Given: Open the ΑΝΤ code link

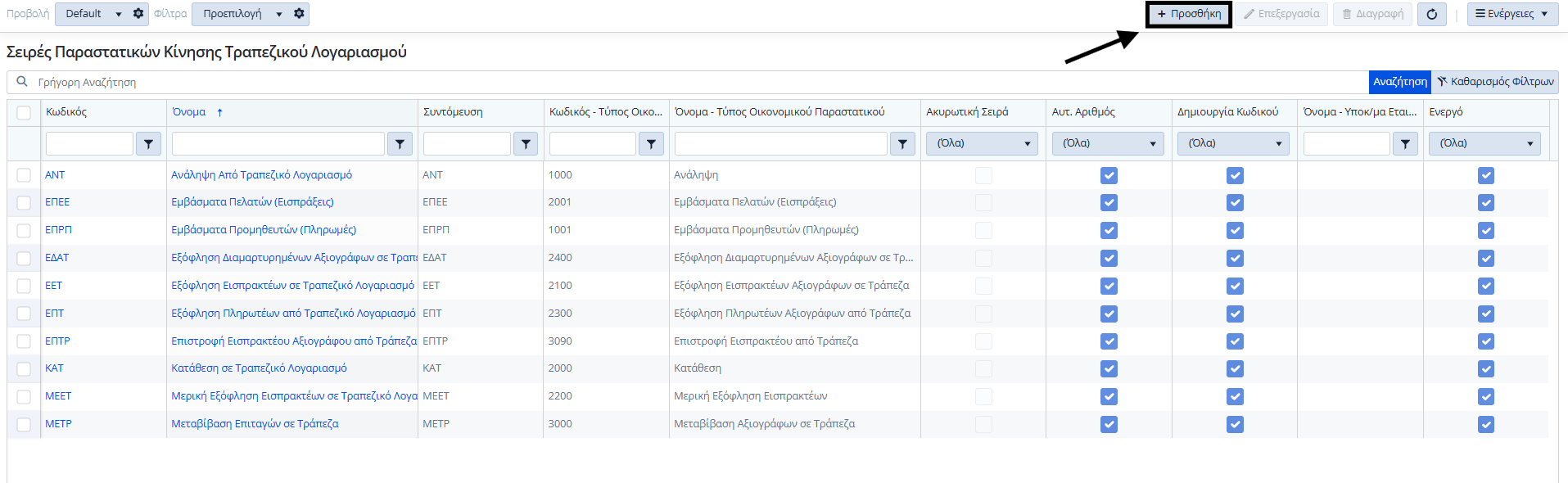Looking at the screenshot, I should [55, 175].
